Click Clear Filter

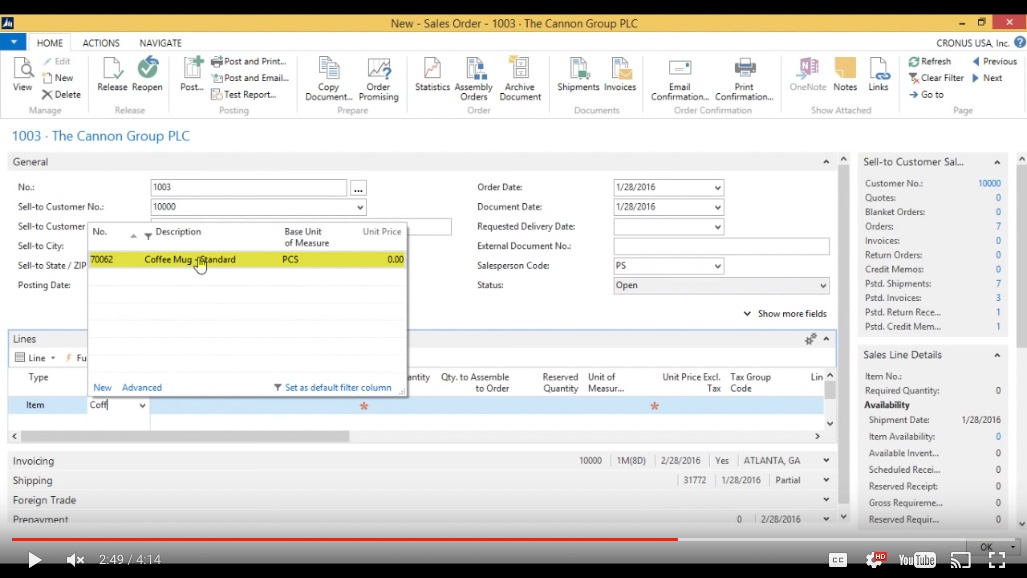click(936, 78)
